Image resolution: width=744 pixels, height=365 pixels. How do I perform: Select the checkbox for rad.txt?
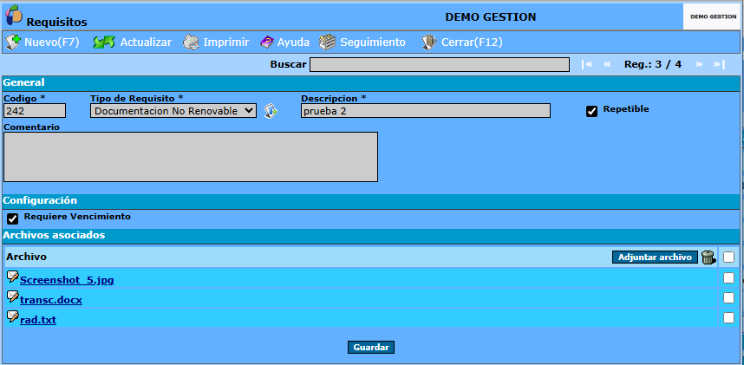point(728,318)
